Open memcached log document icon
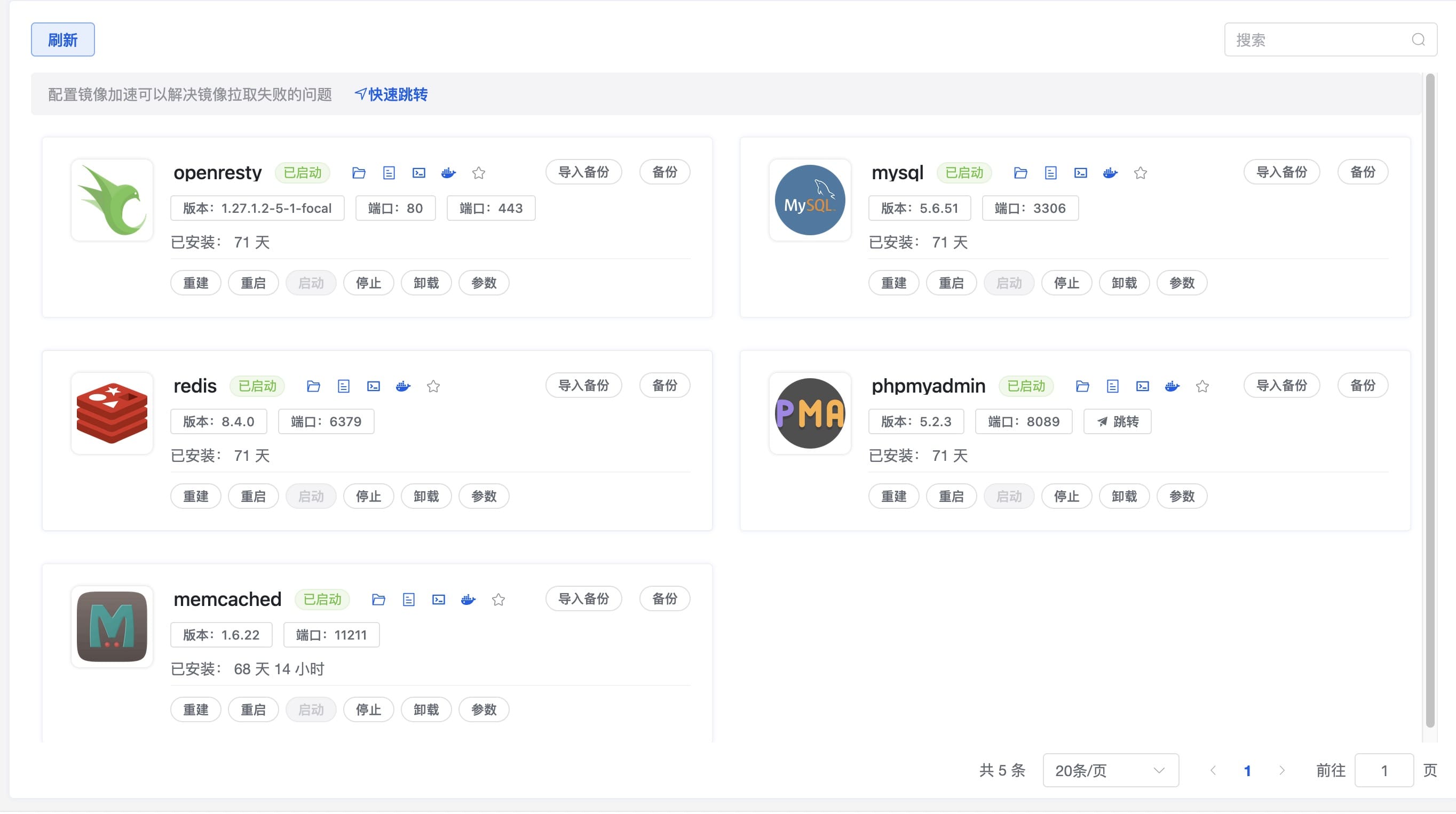1456x814 pixels. [x=408, y=600]
